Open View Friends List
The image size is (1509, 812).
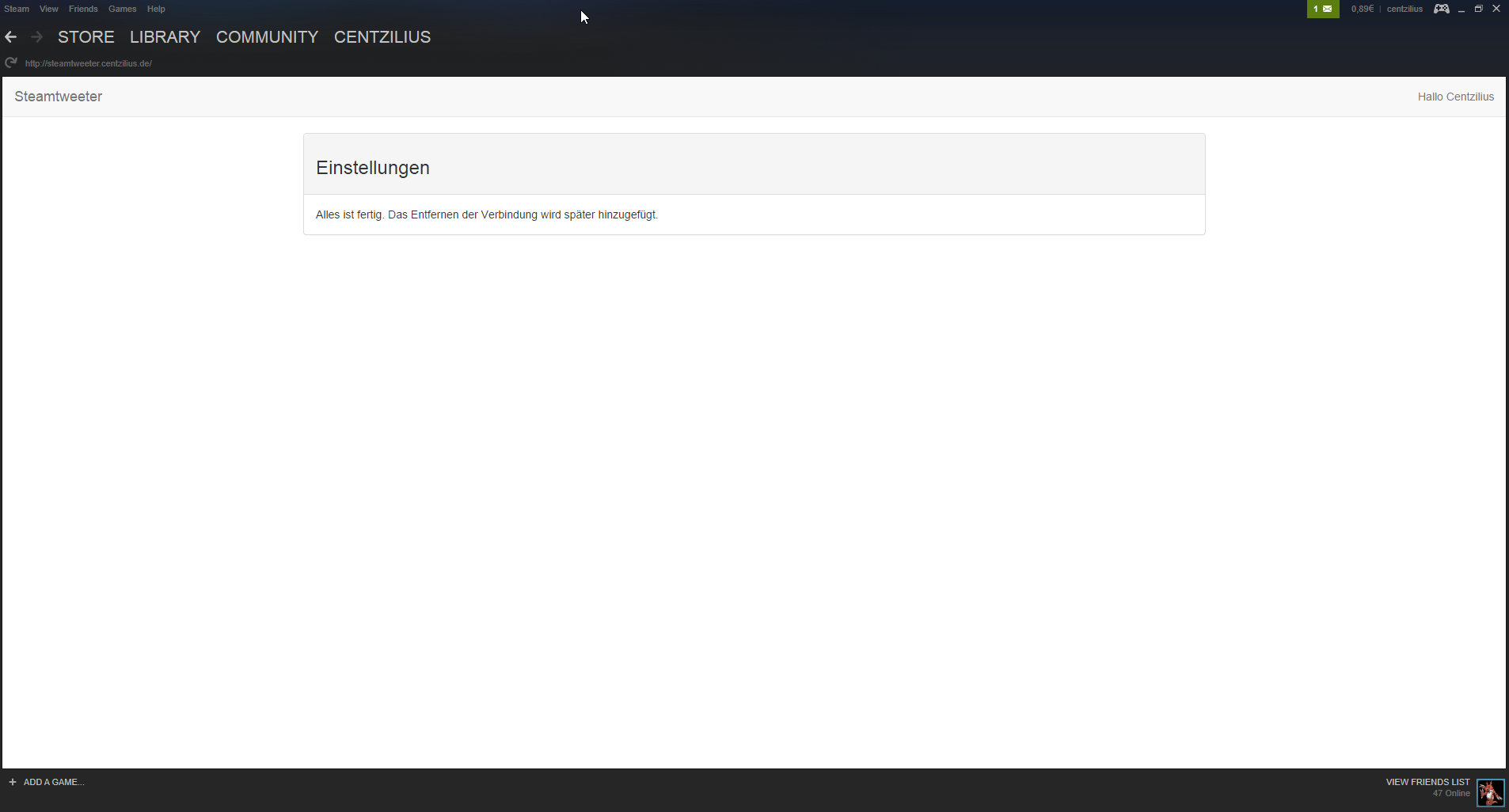tap(1427, 782)
